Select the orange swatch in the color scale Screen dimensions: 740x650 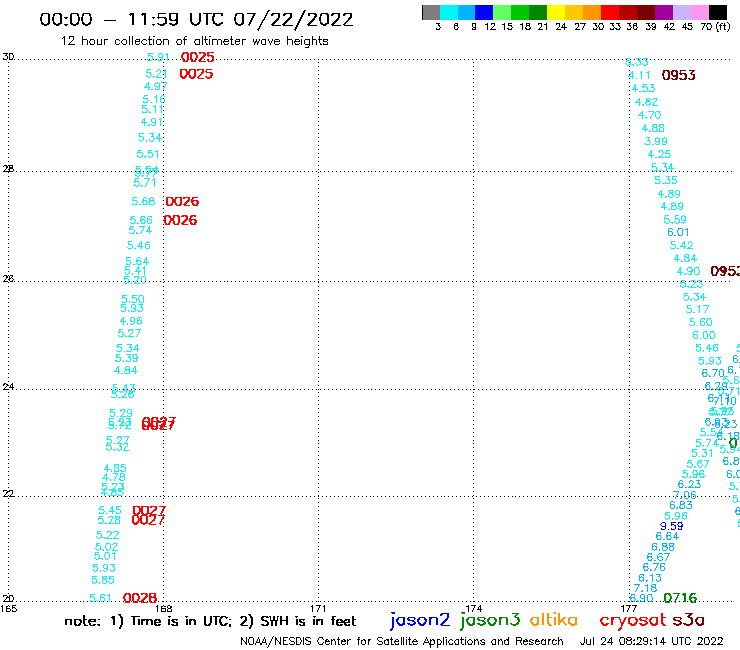pos(592,12)
